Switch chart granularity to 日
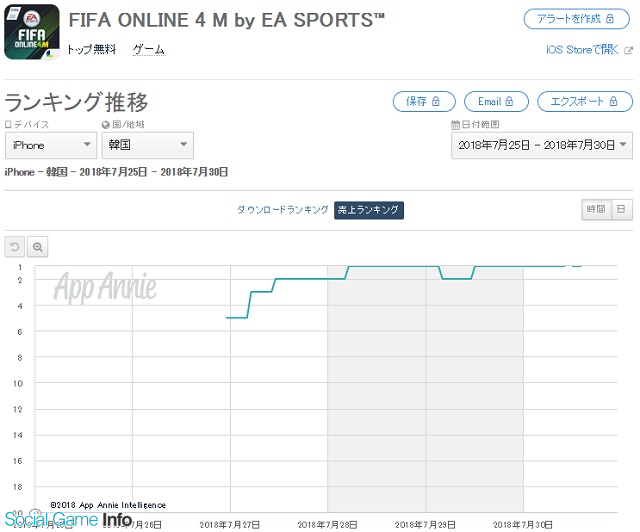640x532 pixels. point(621,210)
